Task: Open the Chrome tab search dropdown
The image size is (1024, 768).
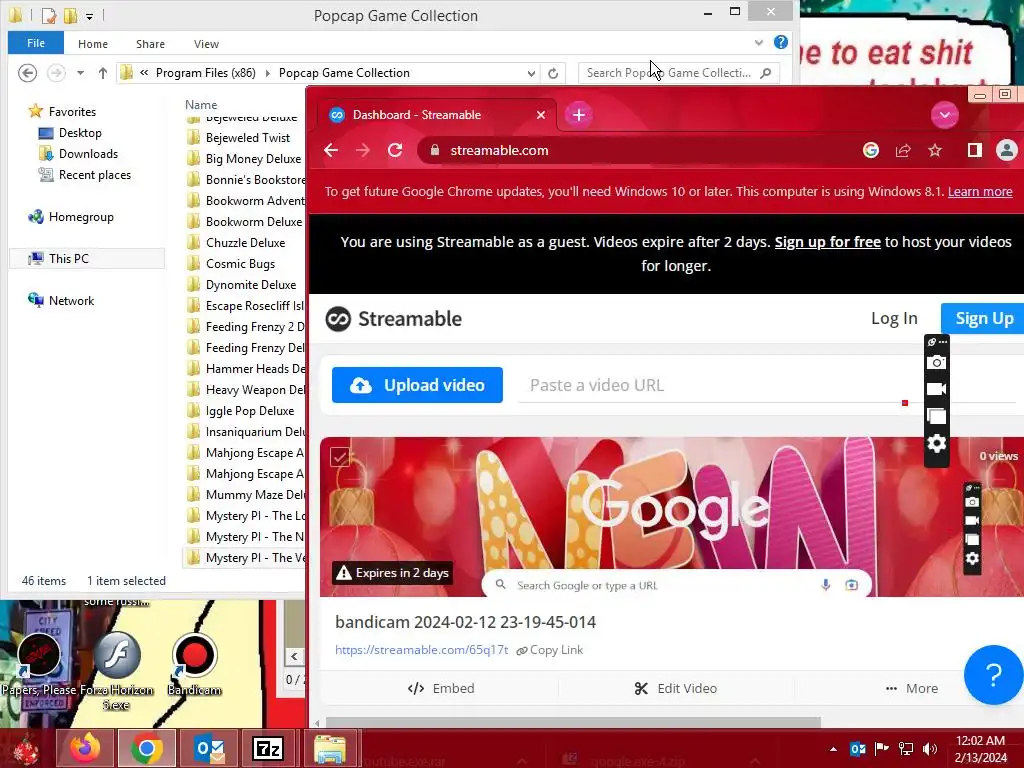Action: click(x=944, y=115)
